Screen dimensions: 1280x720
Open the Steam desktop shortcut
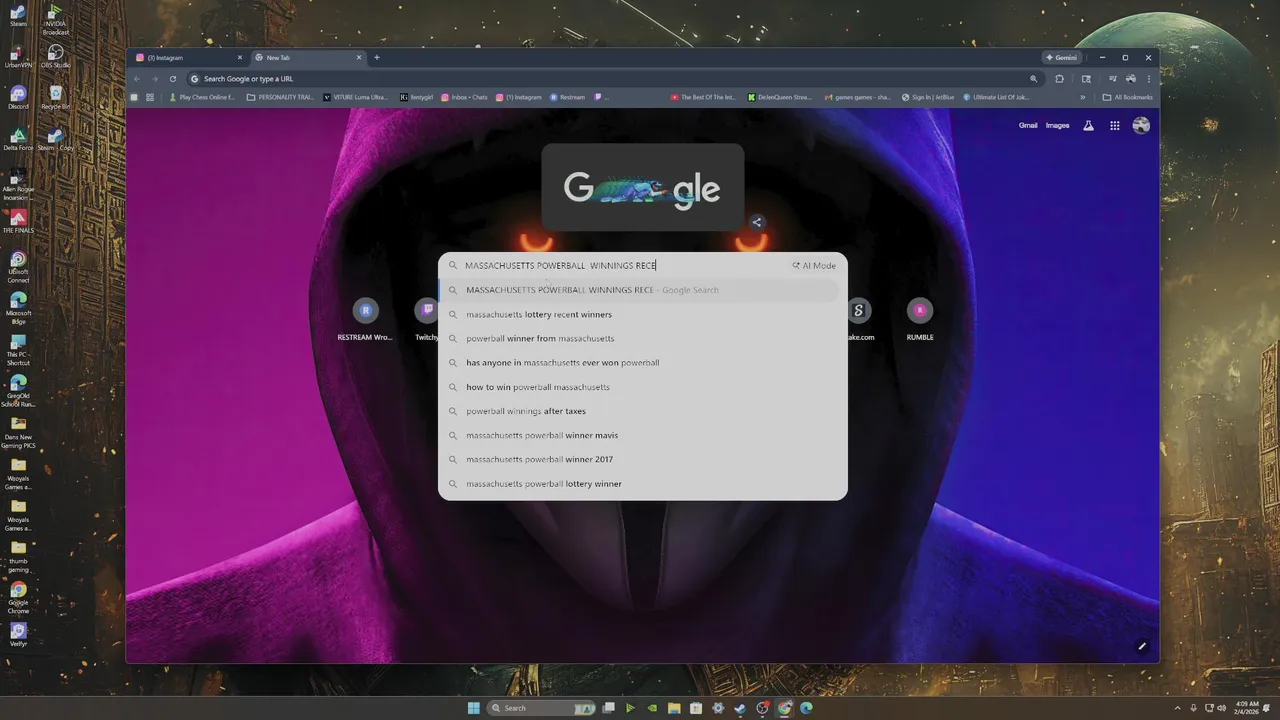click(18, 15)
